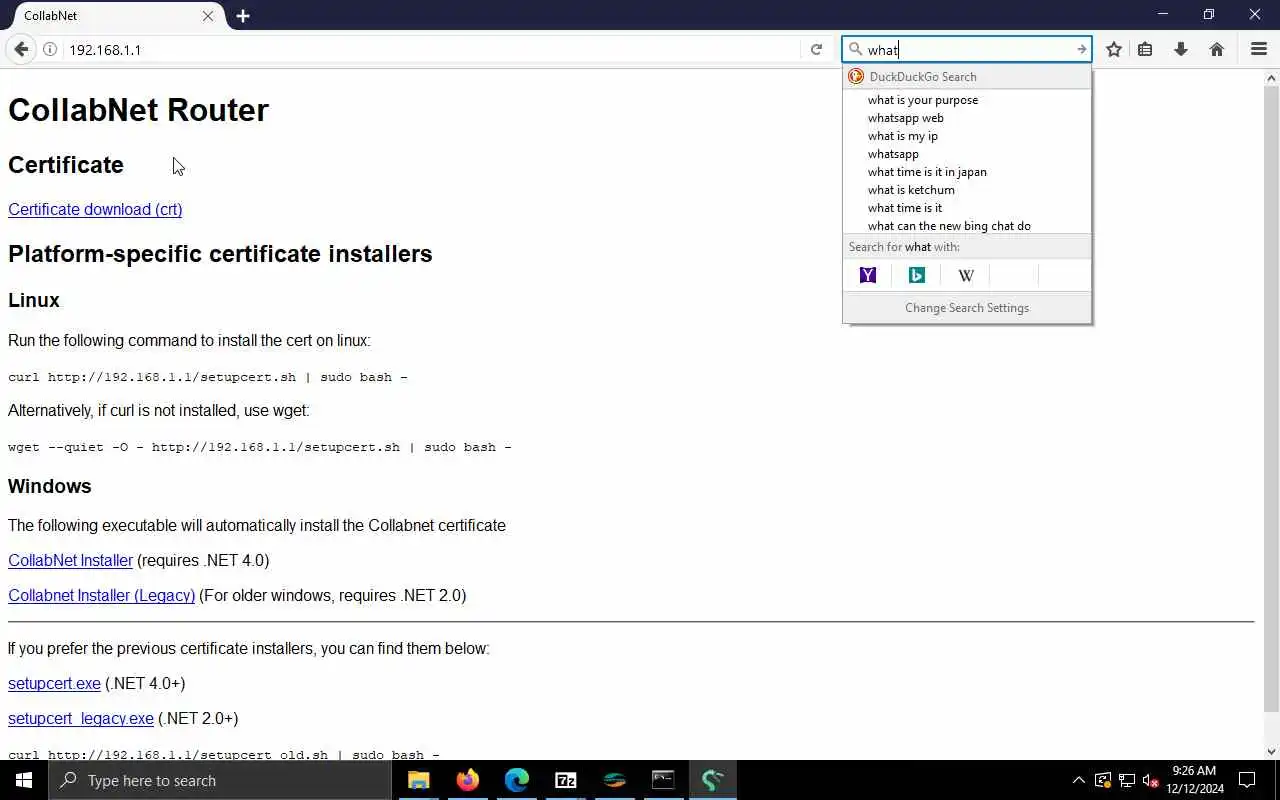The image size is (1280, 800).
Task: Download setupcert.exe link
Action: click(x=54, y=683)
